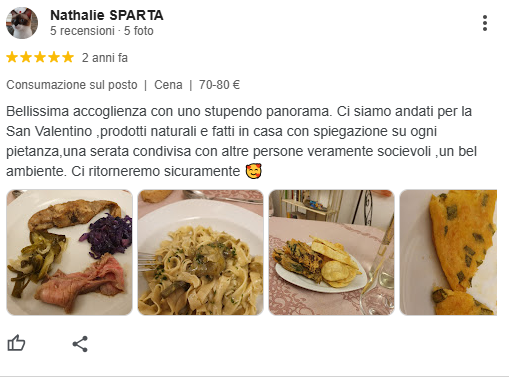Click the first yellow rating star
The image size is (509, 381).
tap(12, 57)
